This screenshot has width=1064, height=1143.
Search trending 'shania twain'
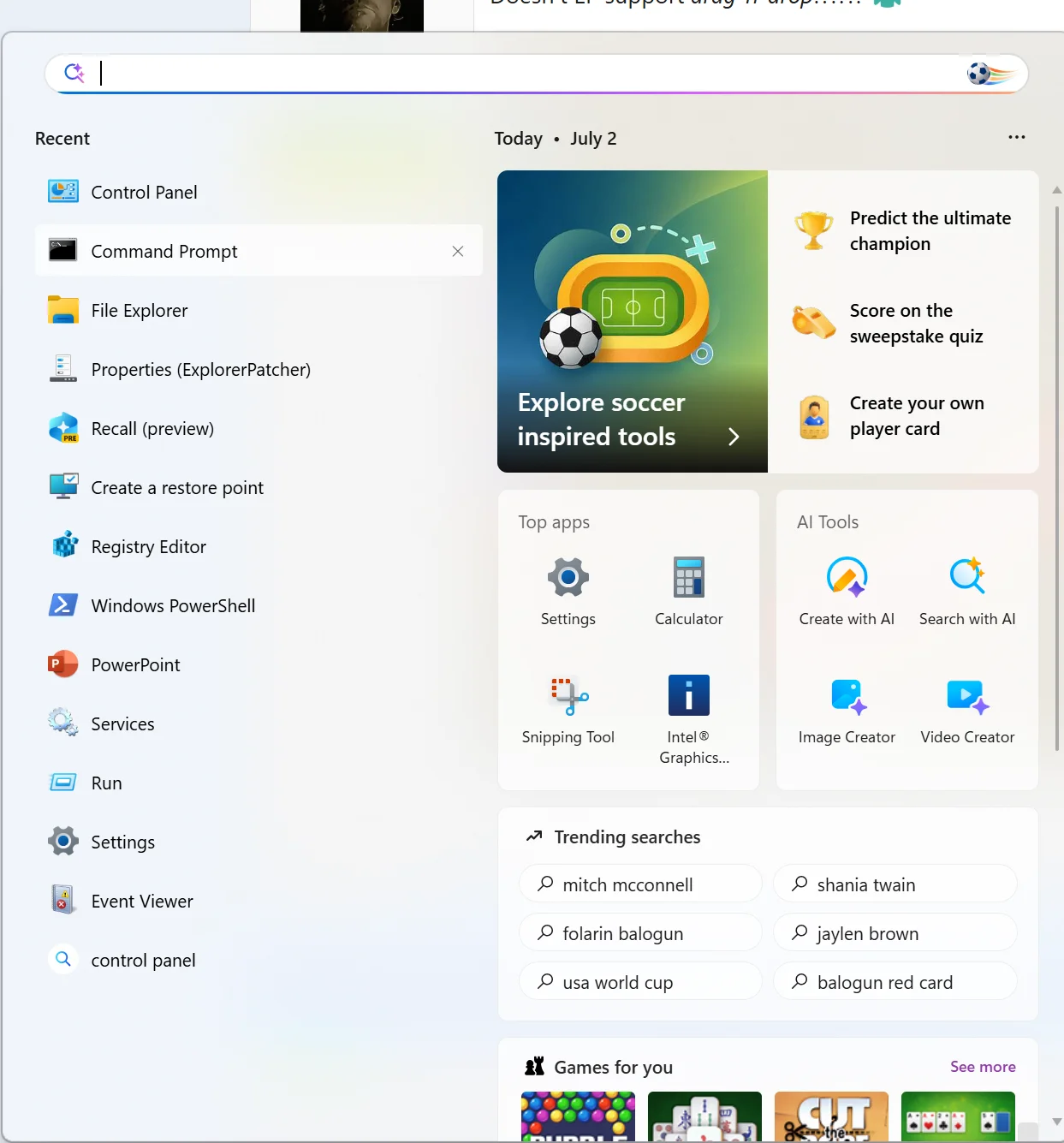click(895, 884)
